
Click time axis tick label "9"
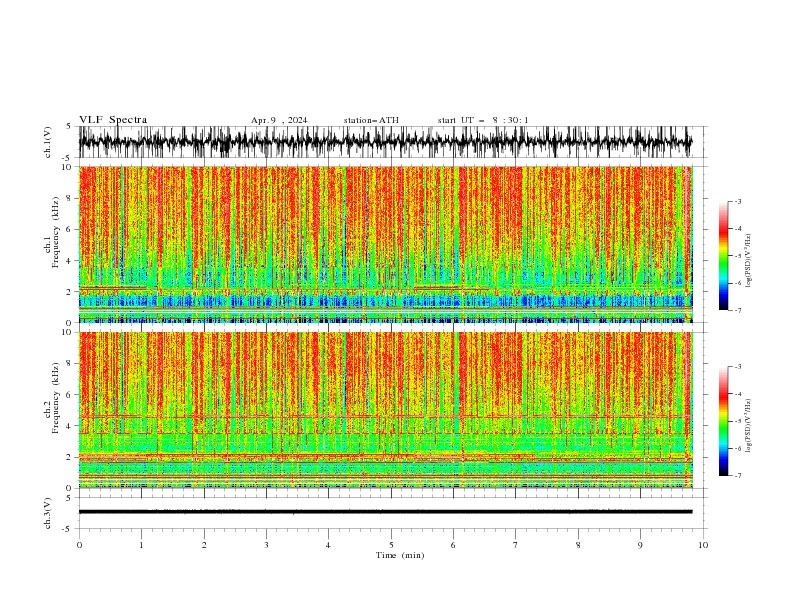pyautogui.click(x=640, y=545)
